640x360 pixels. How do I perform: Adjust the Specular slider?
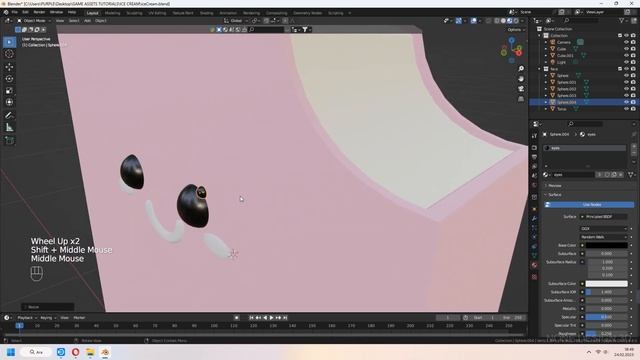coord(607,317)
